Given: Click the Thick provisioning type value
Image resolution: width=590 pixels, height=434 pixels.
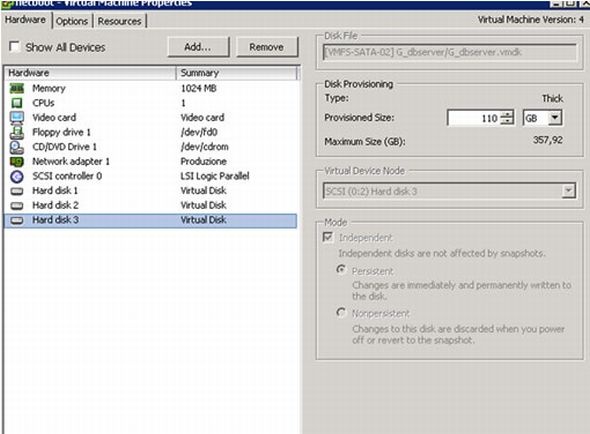Looking at the screenshot, I should (552, 99).
